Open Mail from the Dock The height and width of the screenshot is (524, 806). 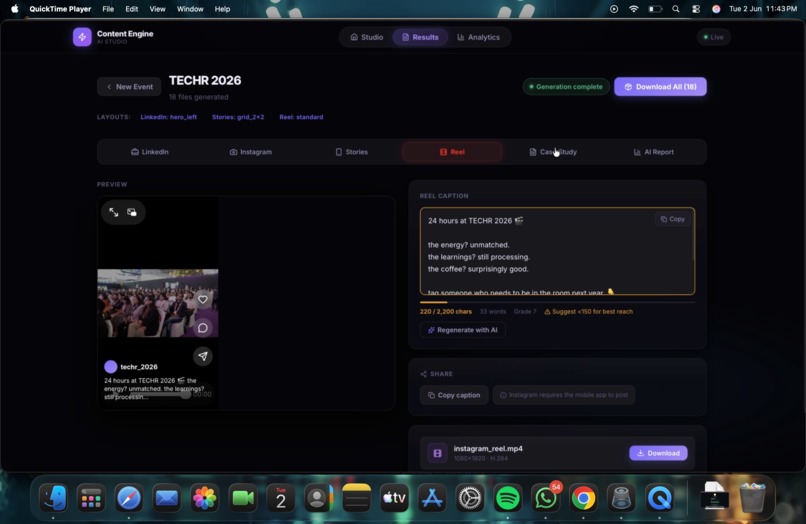pyautogui.click(x=167, y=498)
